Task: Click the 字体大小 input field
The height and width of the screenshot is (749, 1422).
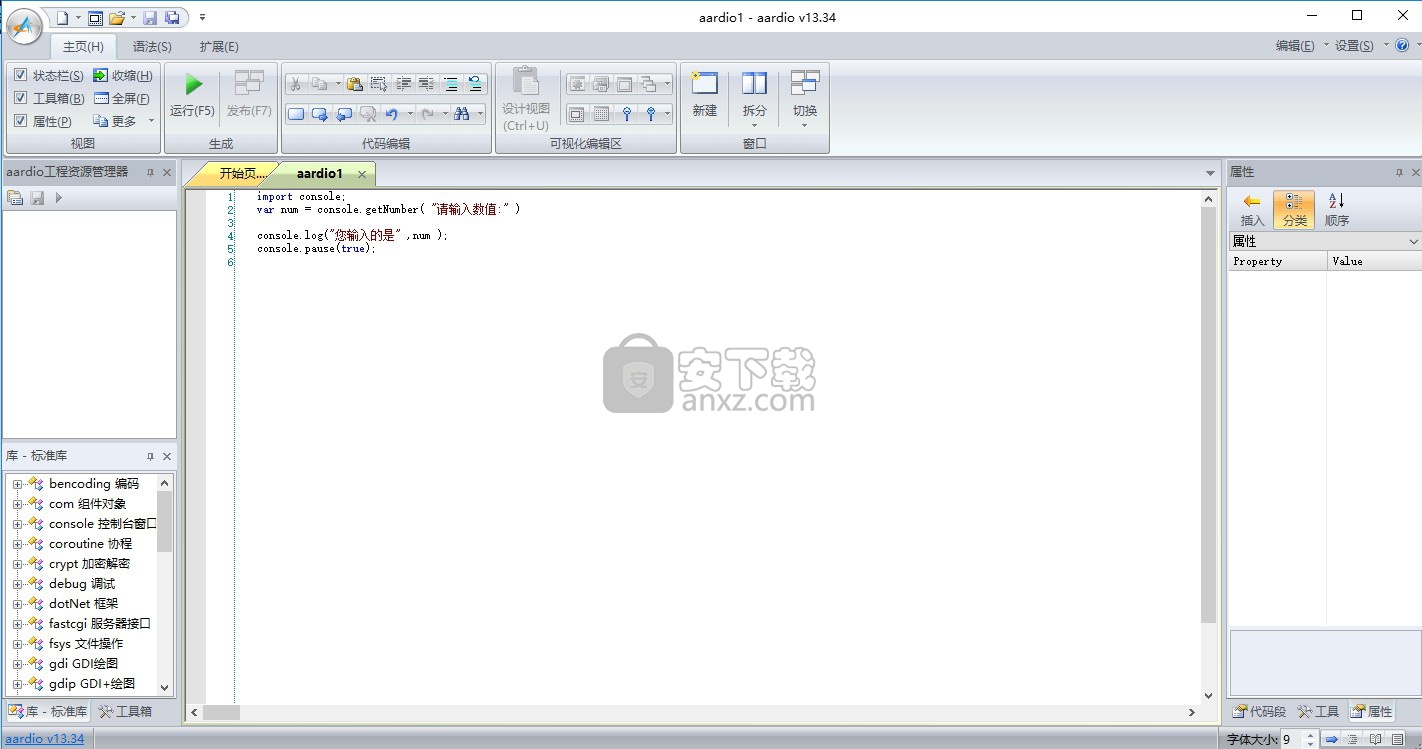Action: click(1291, 740)
